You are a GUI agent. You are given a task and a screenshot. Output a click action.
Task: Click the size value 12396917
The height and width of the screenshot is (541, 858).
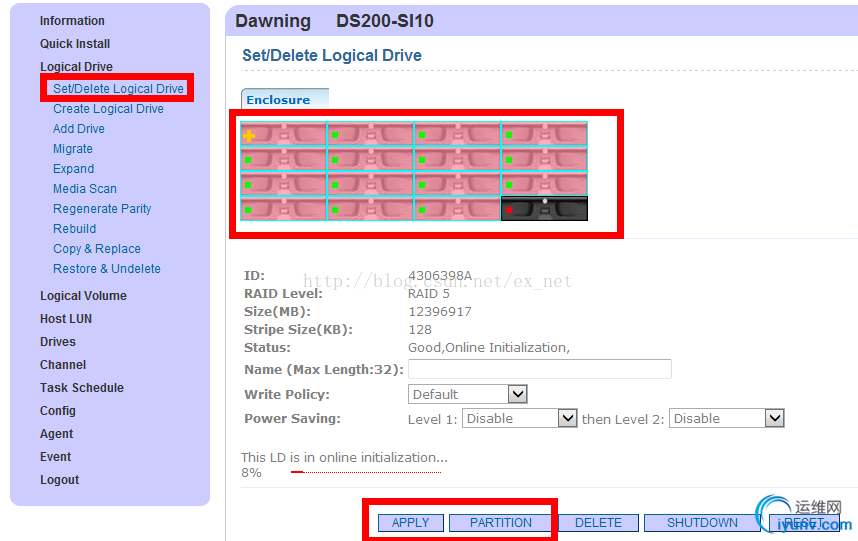pyautogui.click(x=439, y=312)
